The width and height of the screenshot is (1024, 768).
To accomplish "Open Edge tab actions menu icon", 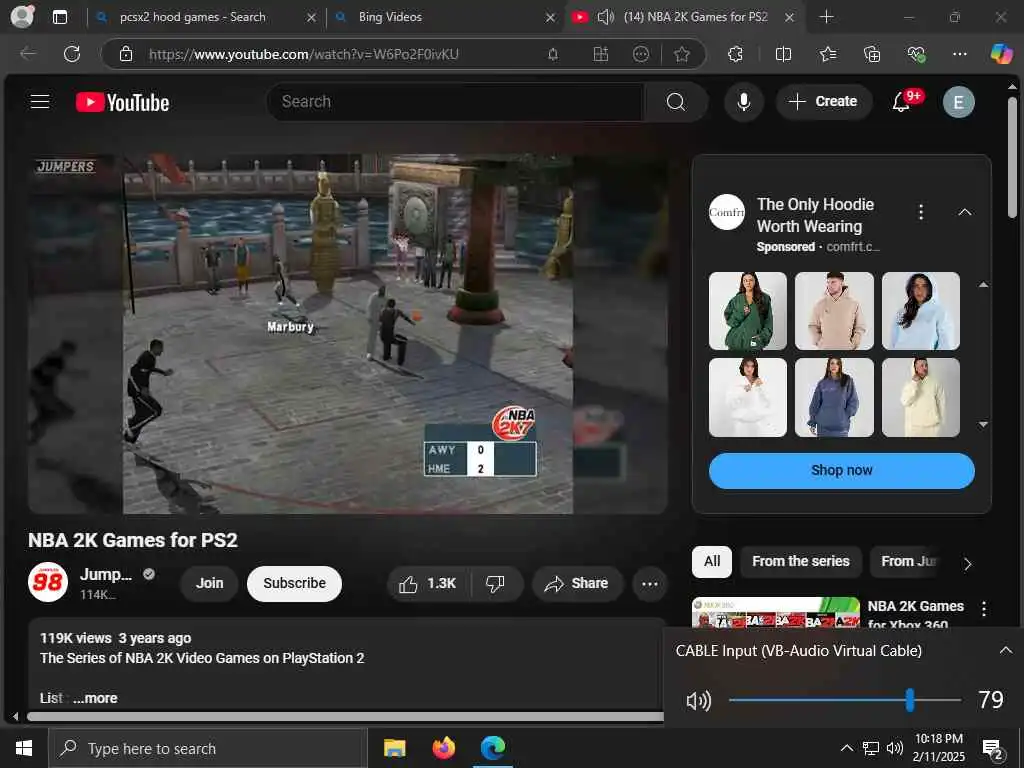I will [59, 17].
